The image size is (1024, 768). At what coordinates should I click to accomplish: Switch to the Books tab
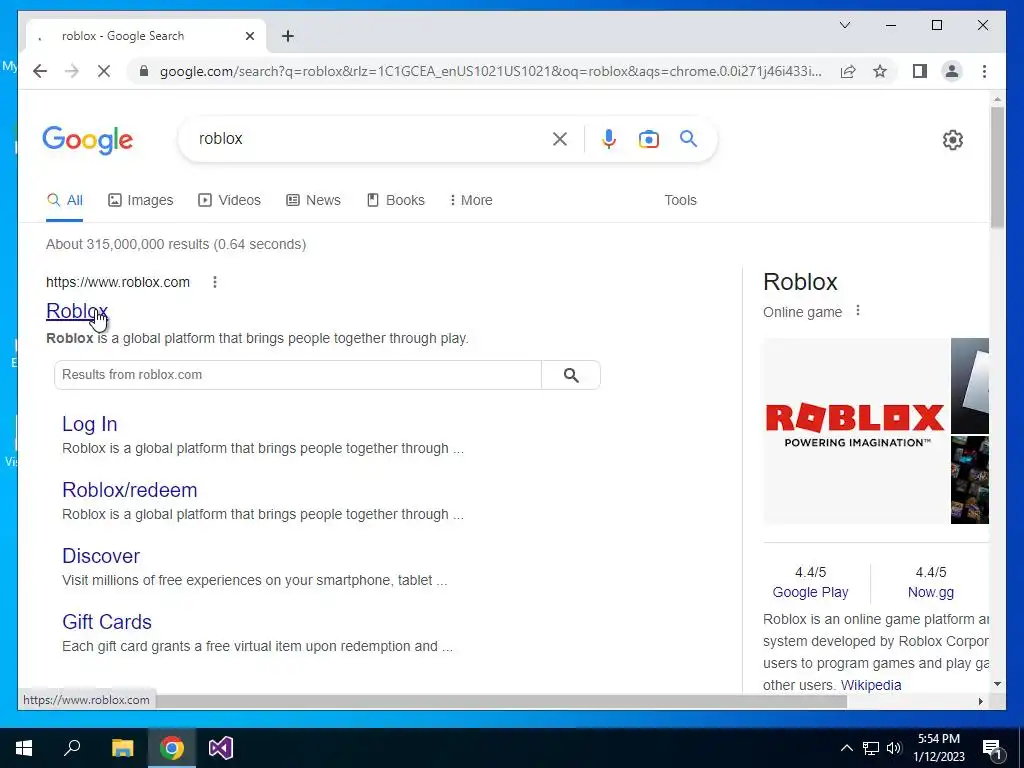coord(396,200)
